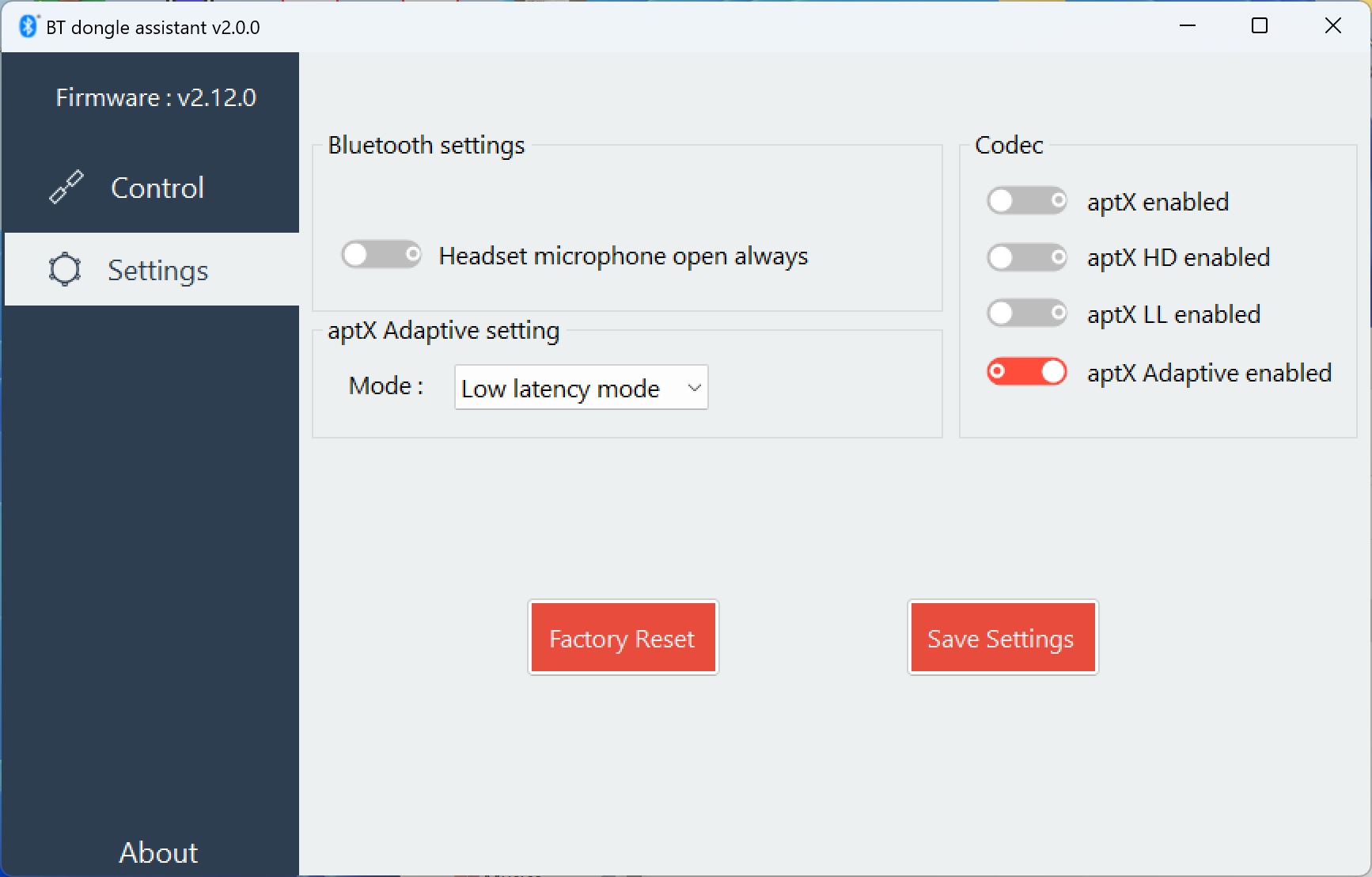Enable the aptX HD codec switch

(x=1027, y=257)
